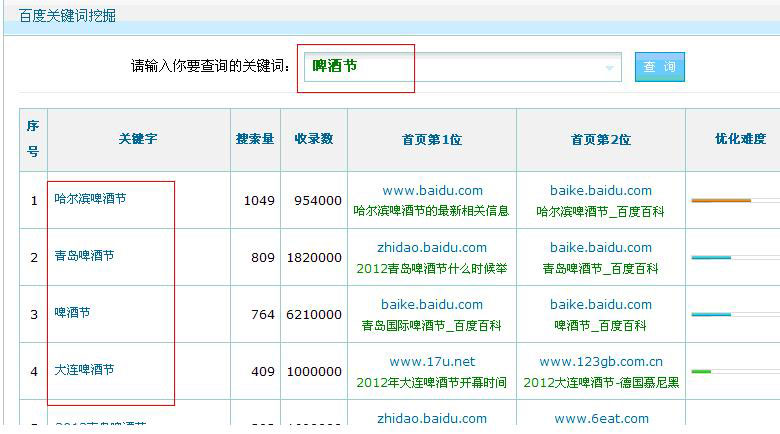Click the 百度关键词挖掘 page title
The width and height of the screenshot is (780, 434).
coord(67,15)
